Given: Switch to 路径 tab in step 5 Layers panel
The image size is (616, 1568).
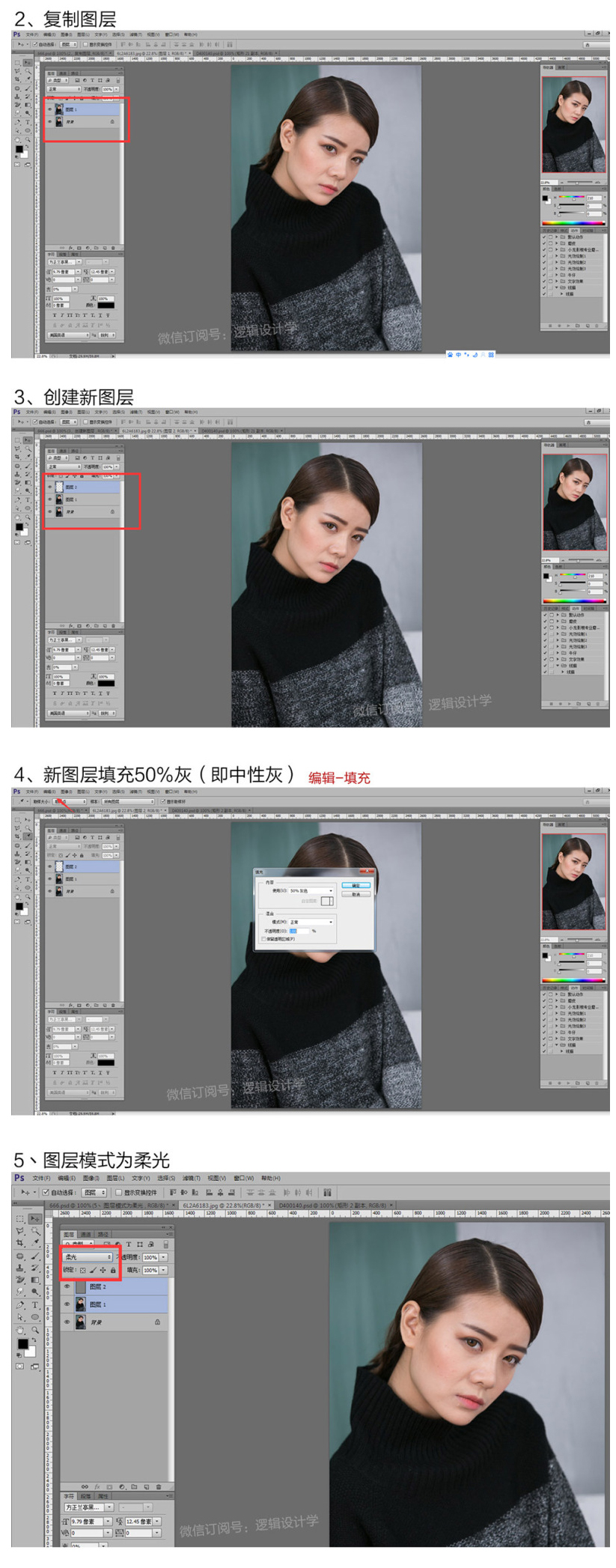Looking at the screenshot, I should [x=103, y=1234].
